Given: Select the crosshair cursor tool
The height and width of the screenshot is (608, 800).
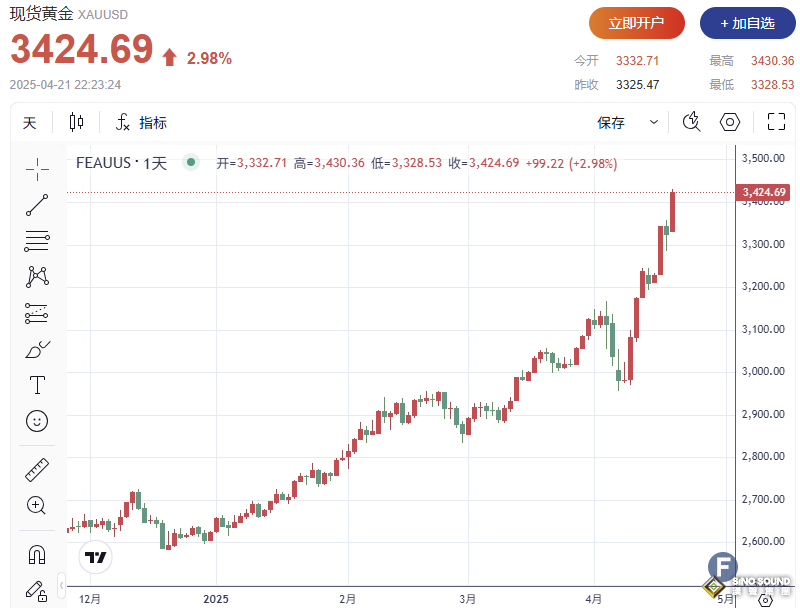Looking at the screenshot, I should pyautogui.click(x=37, y=169).
